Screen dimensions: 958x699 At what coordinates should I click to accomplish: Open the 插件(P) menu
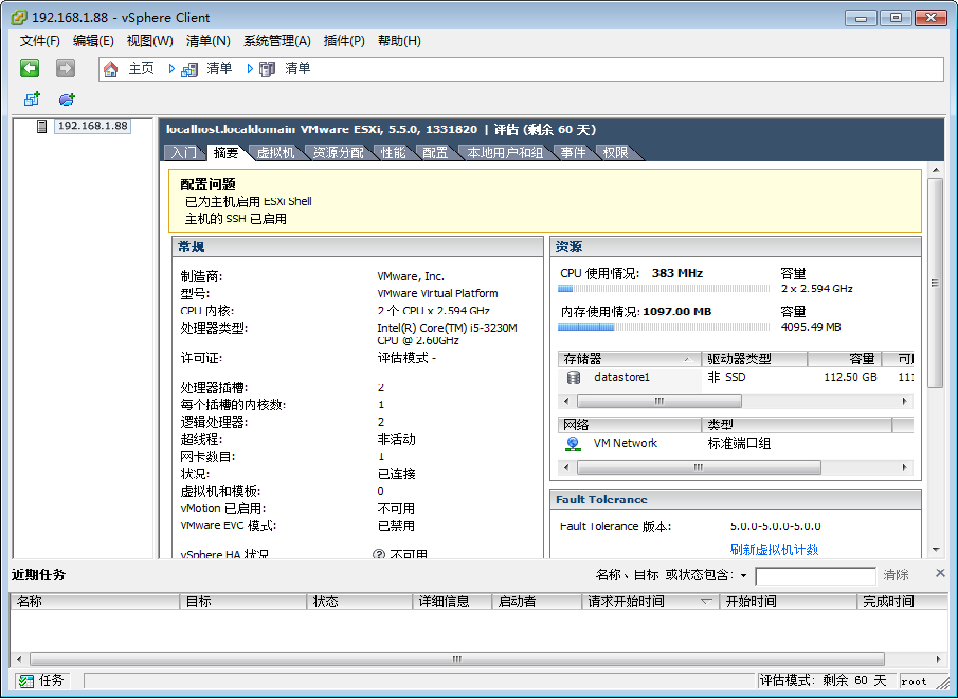[344, 41]
